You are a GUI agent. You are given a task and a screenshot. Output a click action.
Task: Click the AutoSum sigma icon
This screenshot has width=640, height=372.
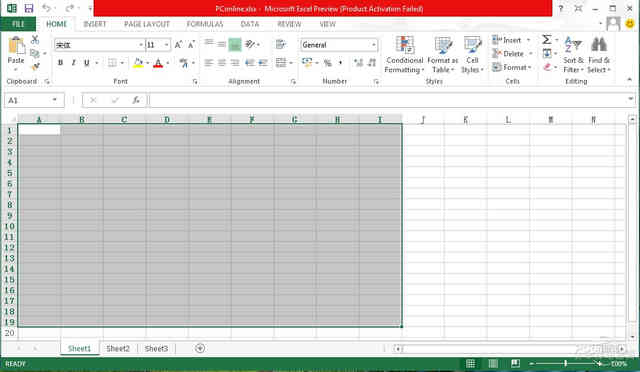pyautogui.click(x=547, y=40)
